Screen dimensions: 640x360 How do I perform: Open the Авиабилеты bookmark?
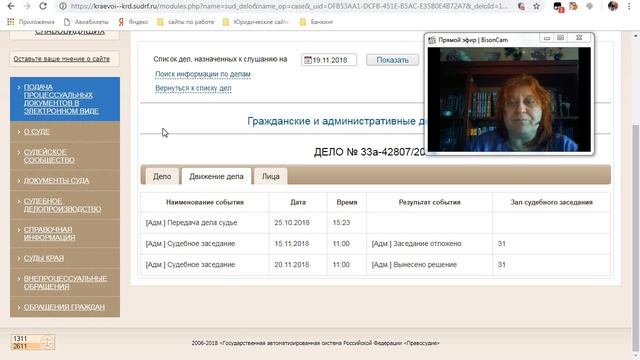pyautogui.click(x=87, y=22)
